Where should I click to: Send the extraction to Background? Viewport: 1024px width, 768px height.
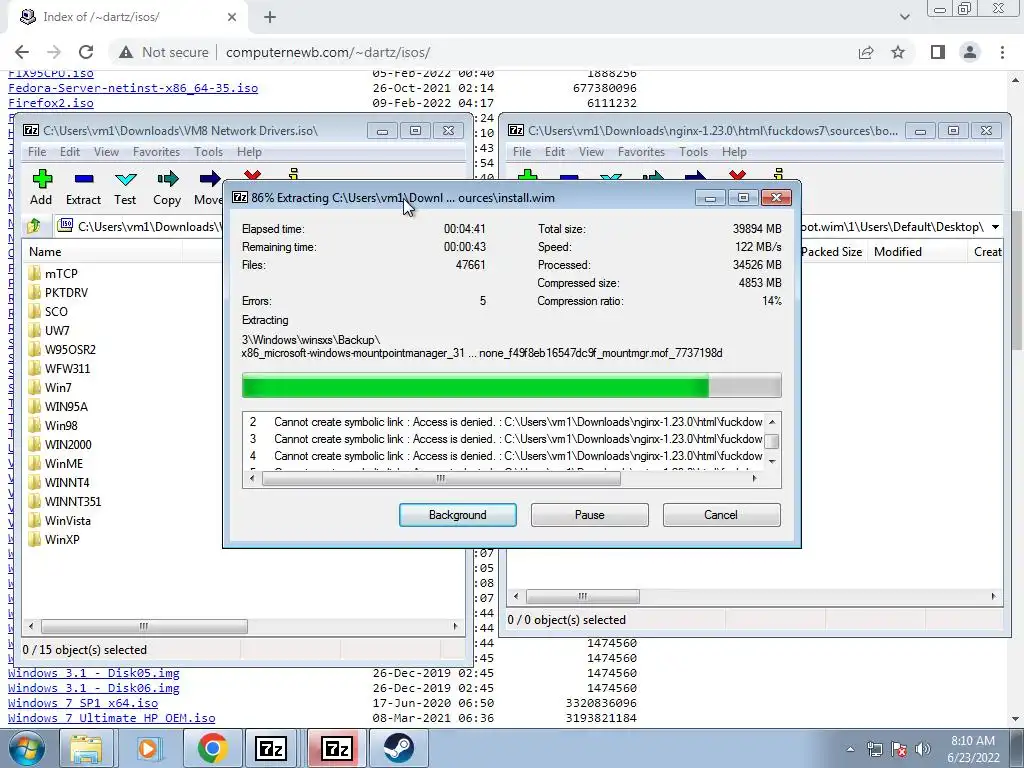[458, 515]
